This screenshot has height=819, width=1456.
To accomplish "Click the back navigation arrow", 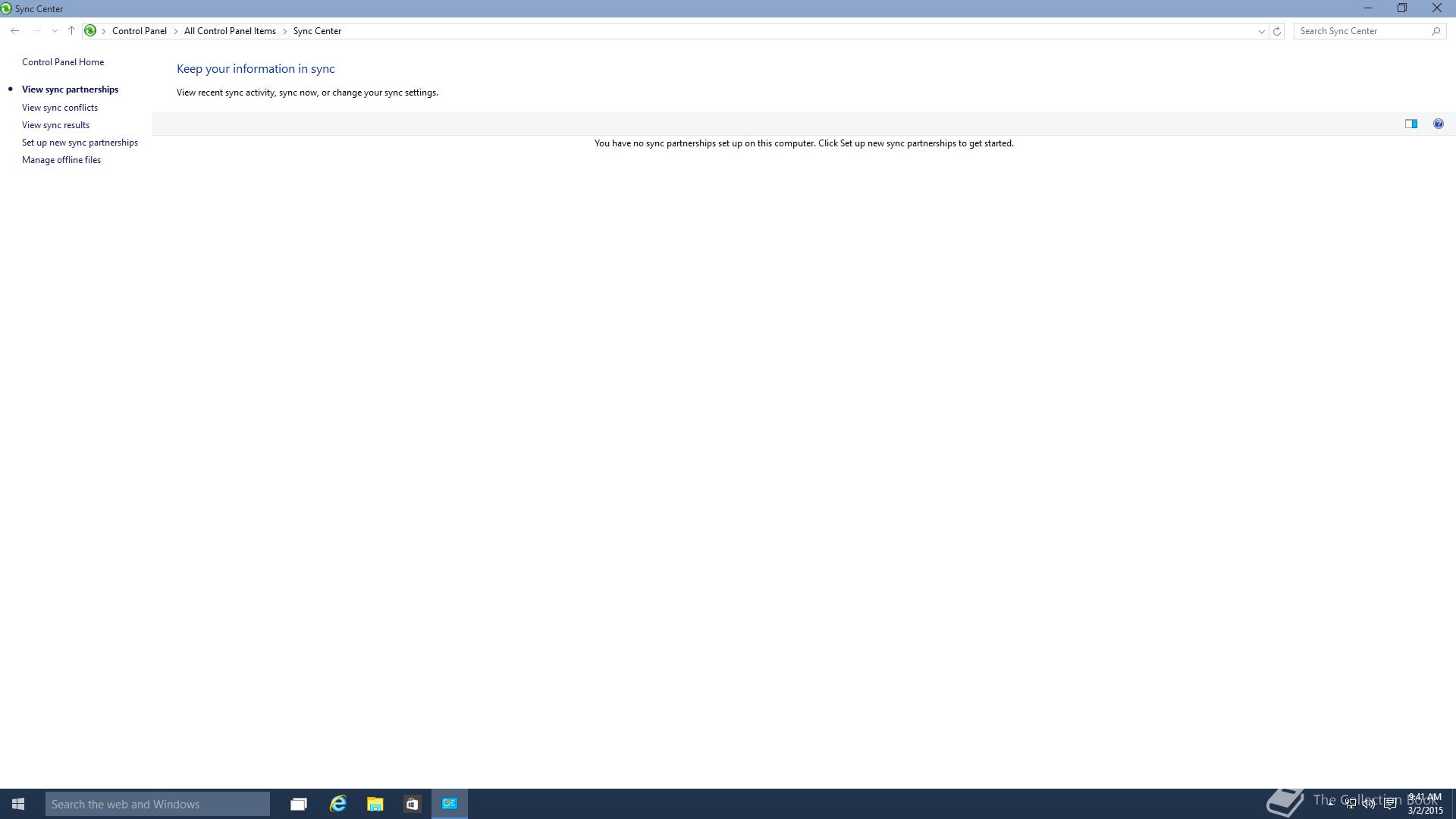I will pyautogui.click(x=15, y=31).
